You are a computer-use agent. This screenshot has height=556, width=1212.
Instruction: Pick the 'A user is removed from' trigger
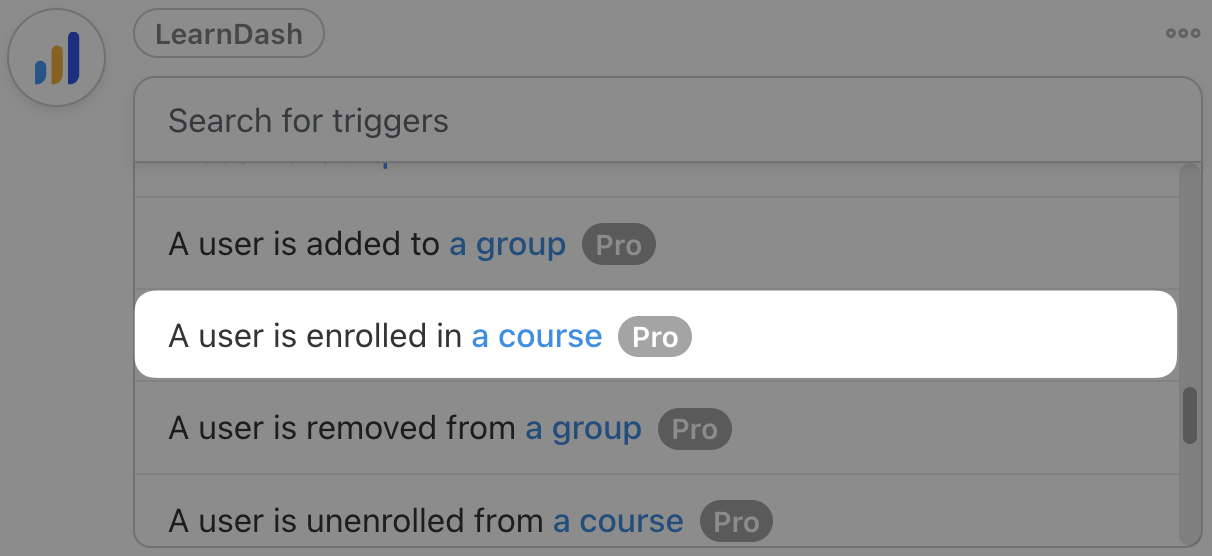[x=341, y=429]
